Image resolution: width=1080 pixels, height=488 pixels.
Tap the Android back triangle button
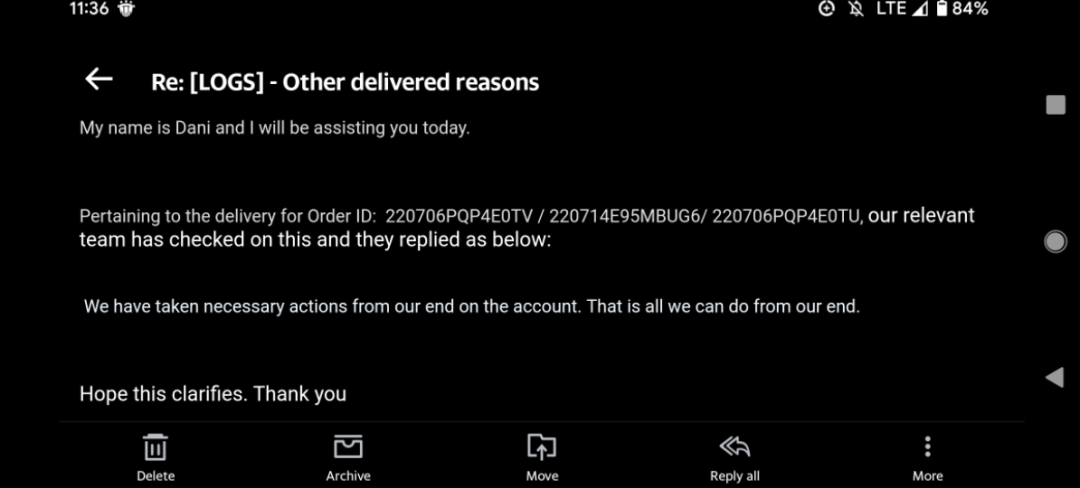coord(1054,377)
